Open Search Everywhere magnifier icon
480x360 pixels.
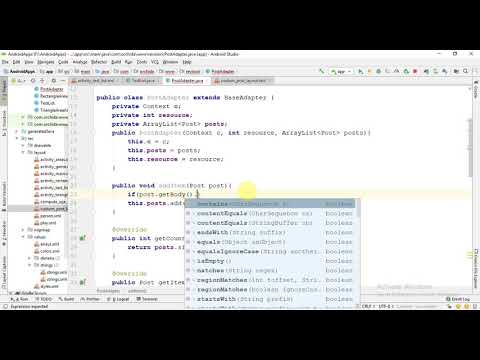tap(466, 71)
